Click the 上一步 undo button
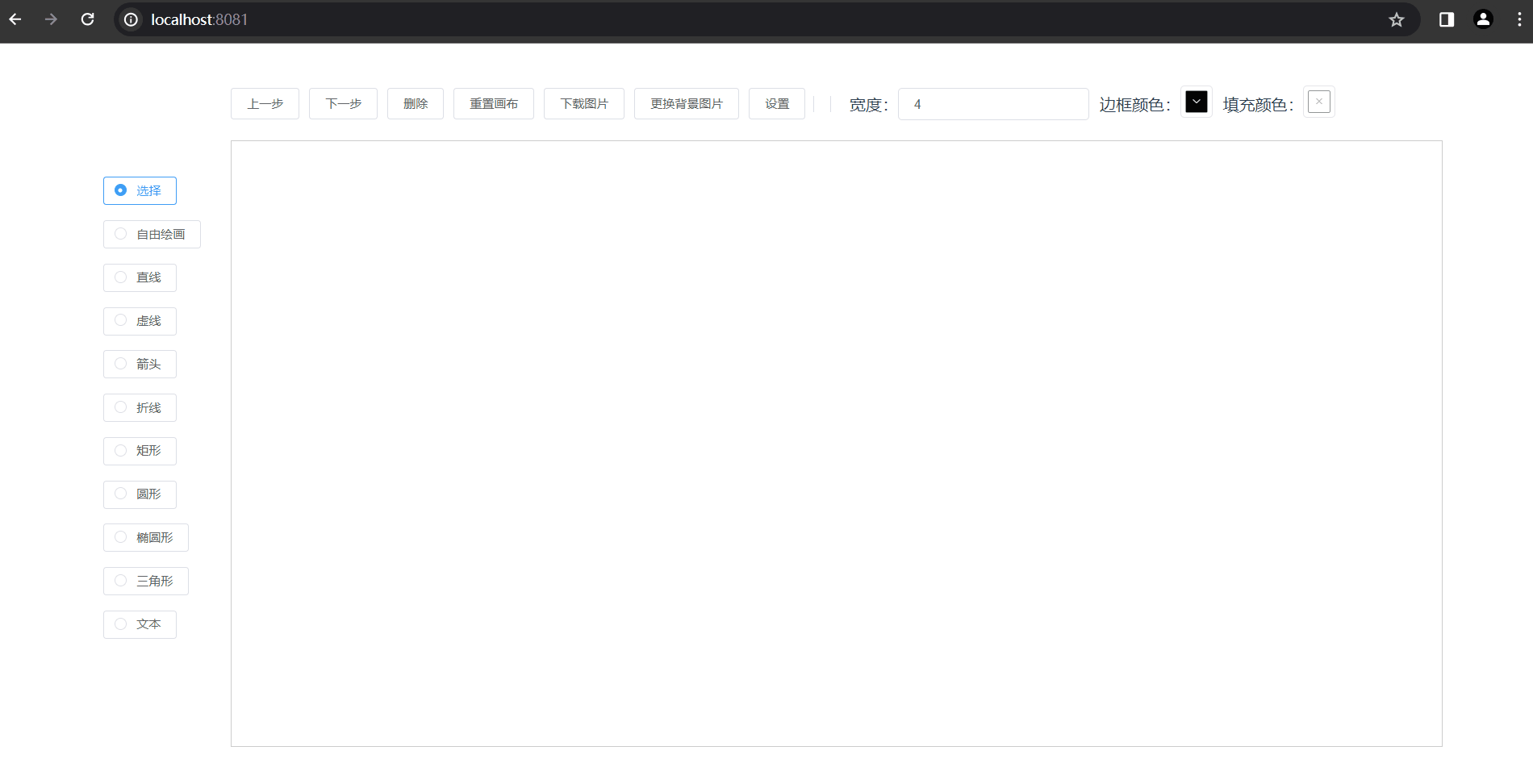 (x=265, y=104)
